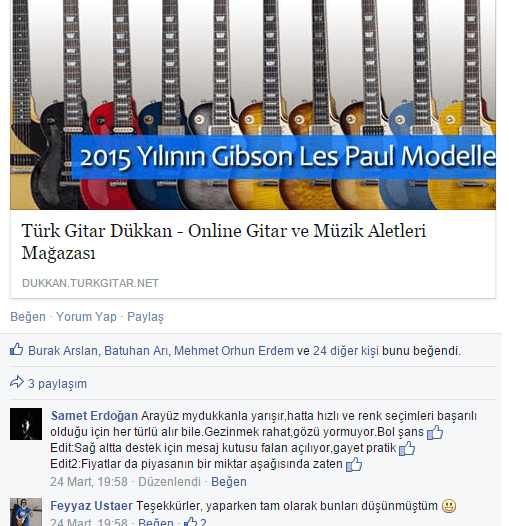View the 3 paylaşım shares

pos(57,383)
